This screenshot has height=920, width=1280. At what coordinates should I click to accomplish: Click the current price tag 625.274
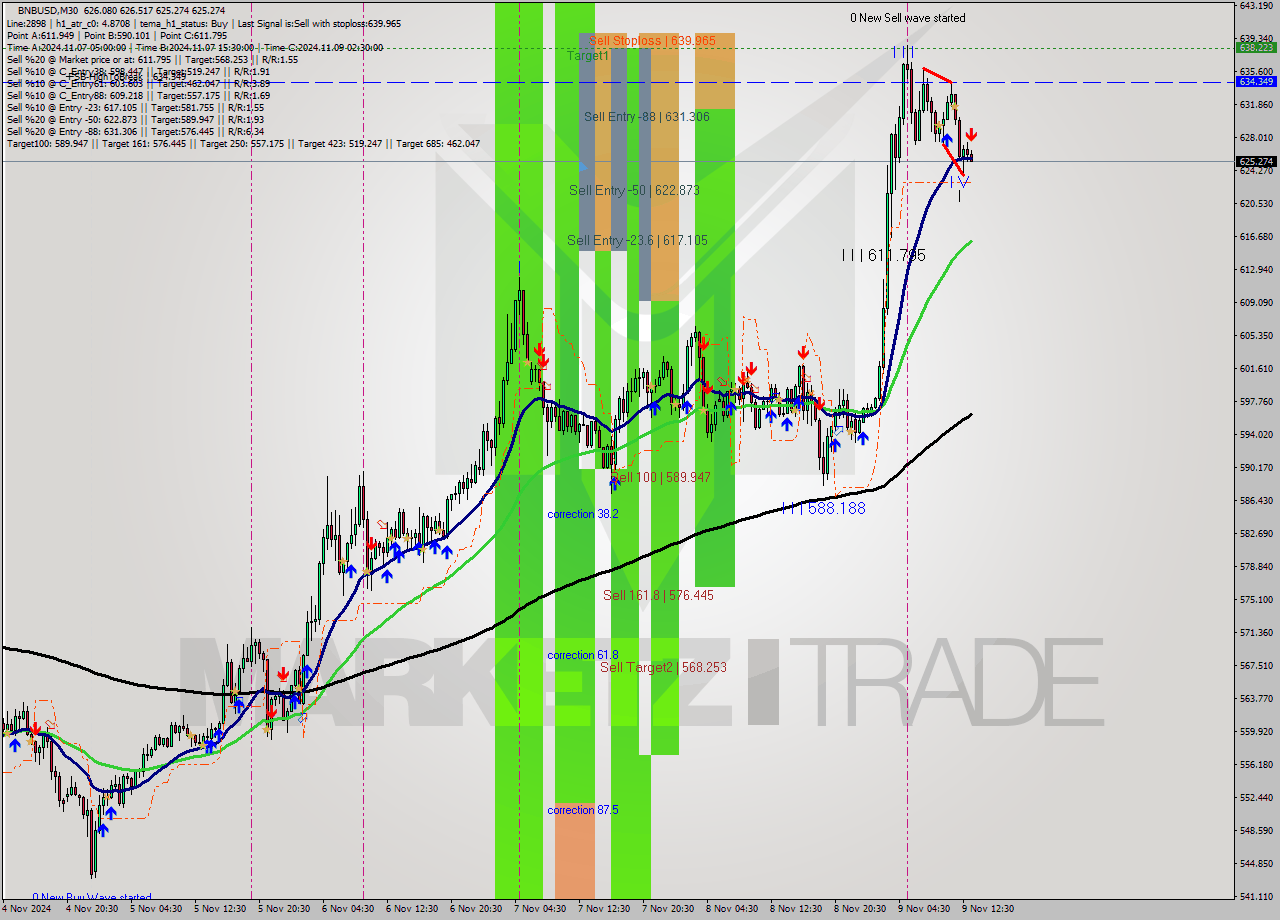[x=1256, y=161]
